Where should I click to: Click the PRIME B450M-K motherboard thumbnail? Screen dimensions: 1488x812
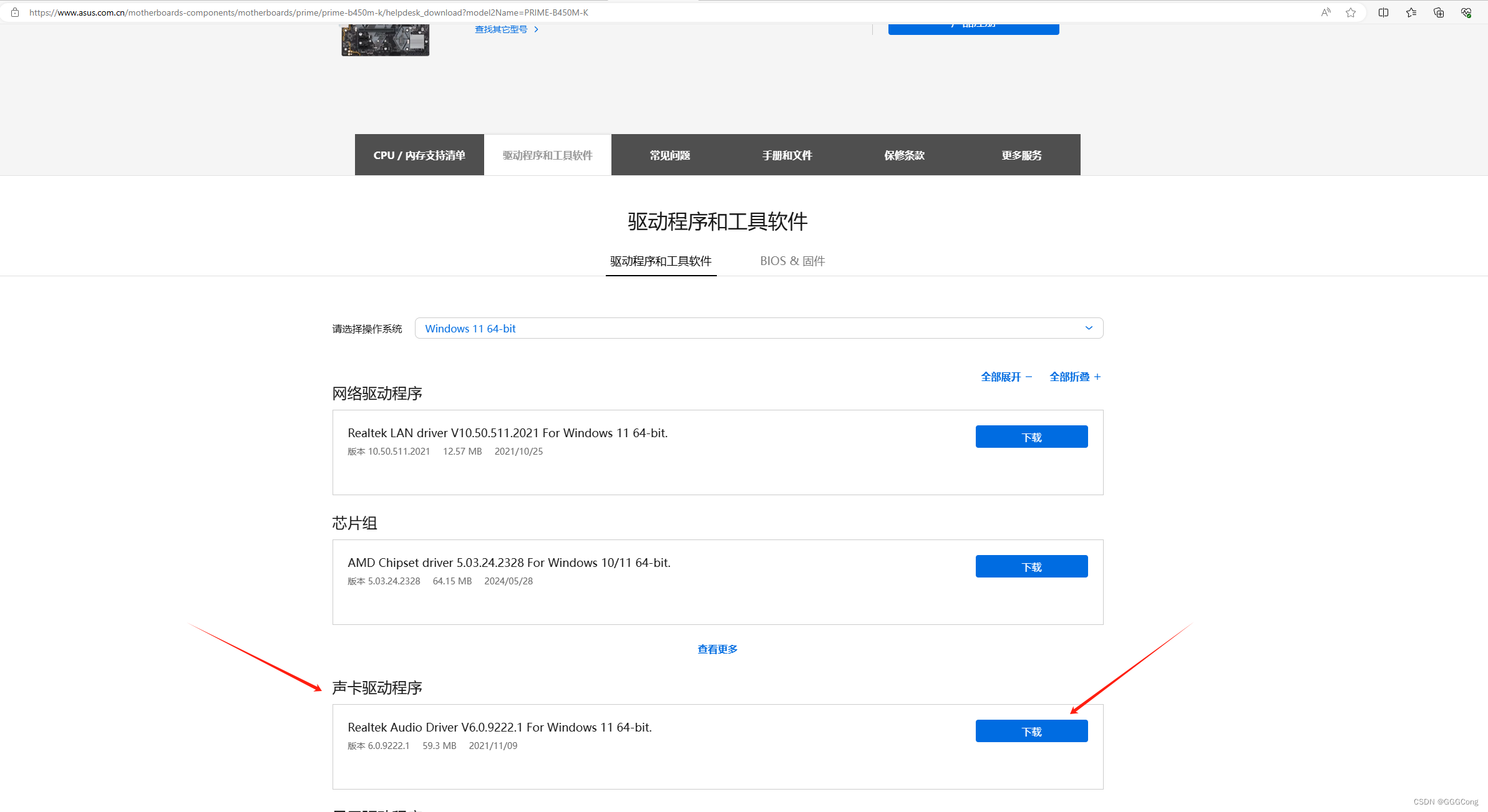pyautogui.click(x=385, y=39)
